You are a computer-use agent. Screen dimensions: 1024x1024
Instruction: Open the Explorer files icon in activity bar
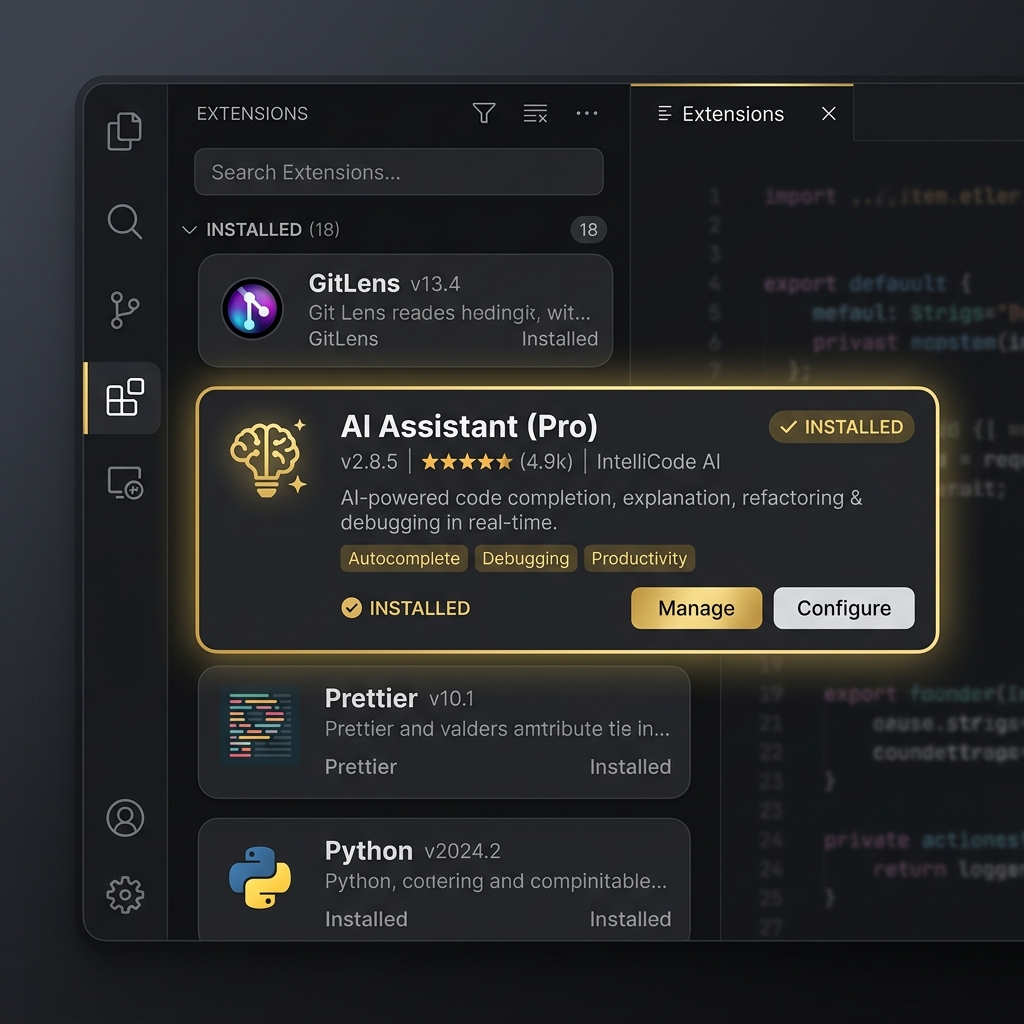124,131
